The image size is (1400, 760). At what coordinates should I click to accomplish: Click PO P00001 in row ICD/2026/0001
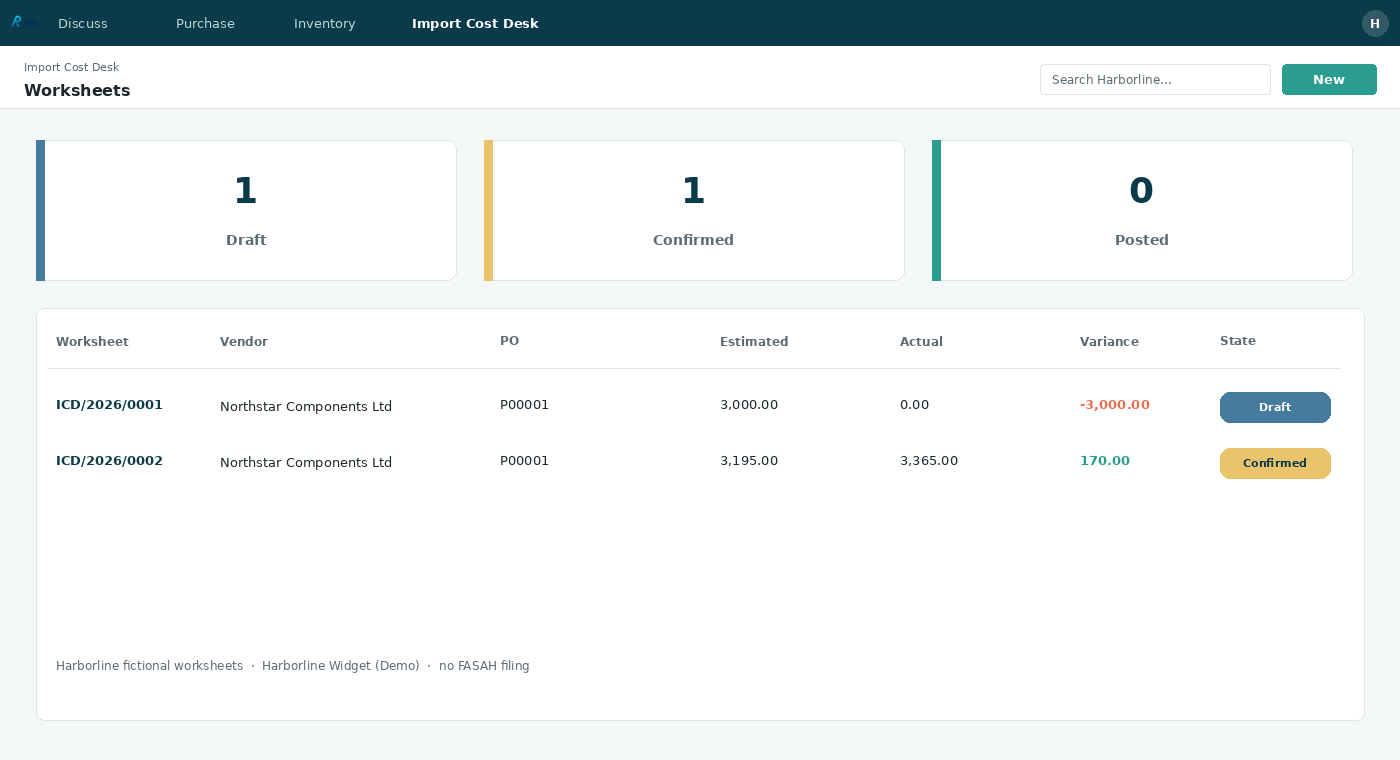tap(524, 405)
